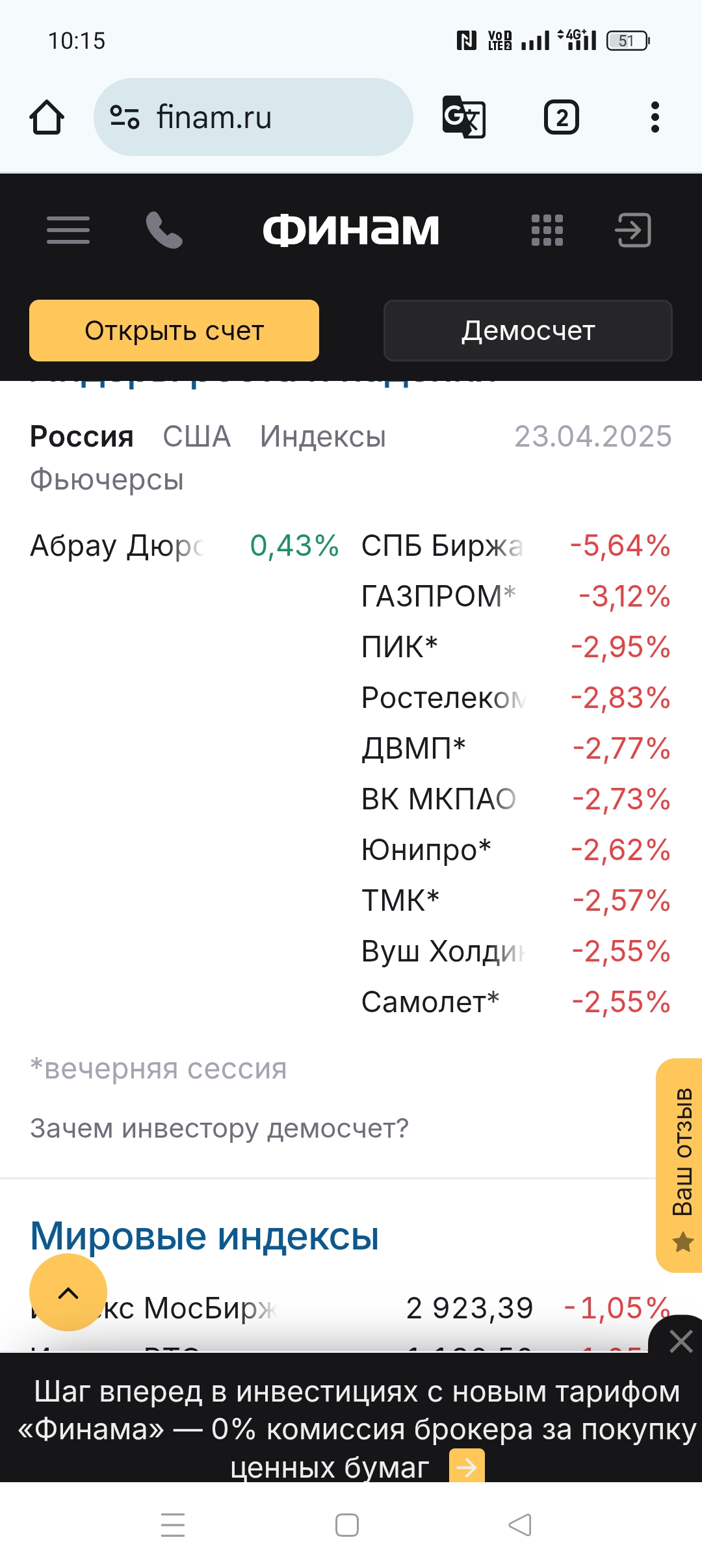The image size is (702, 1568).
Task: Select the Фьючерсы tab
Action: tap(107, 480)
